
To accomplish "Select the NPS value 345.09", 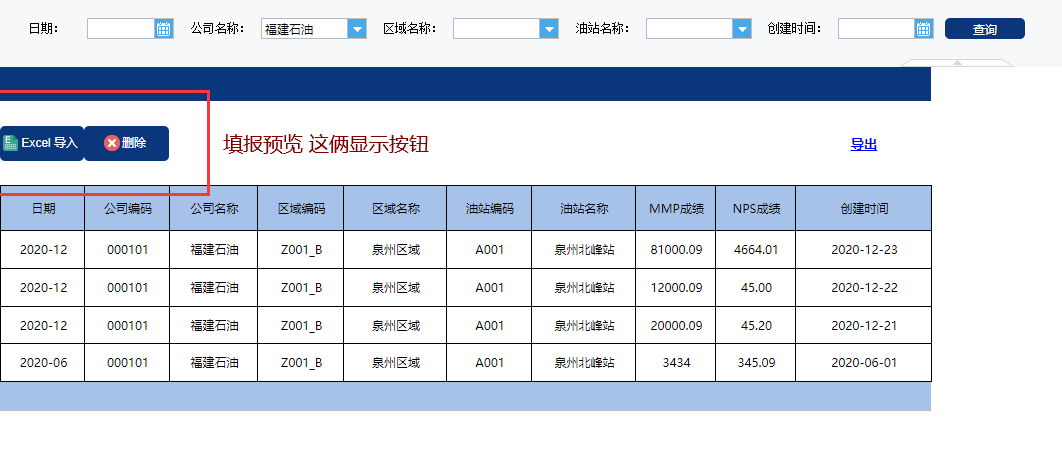I will 756,363.
